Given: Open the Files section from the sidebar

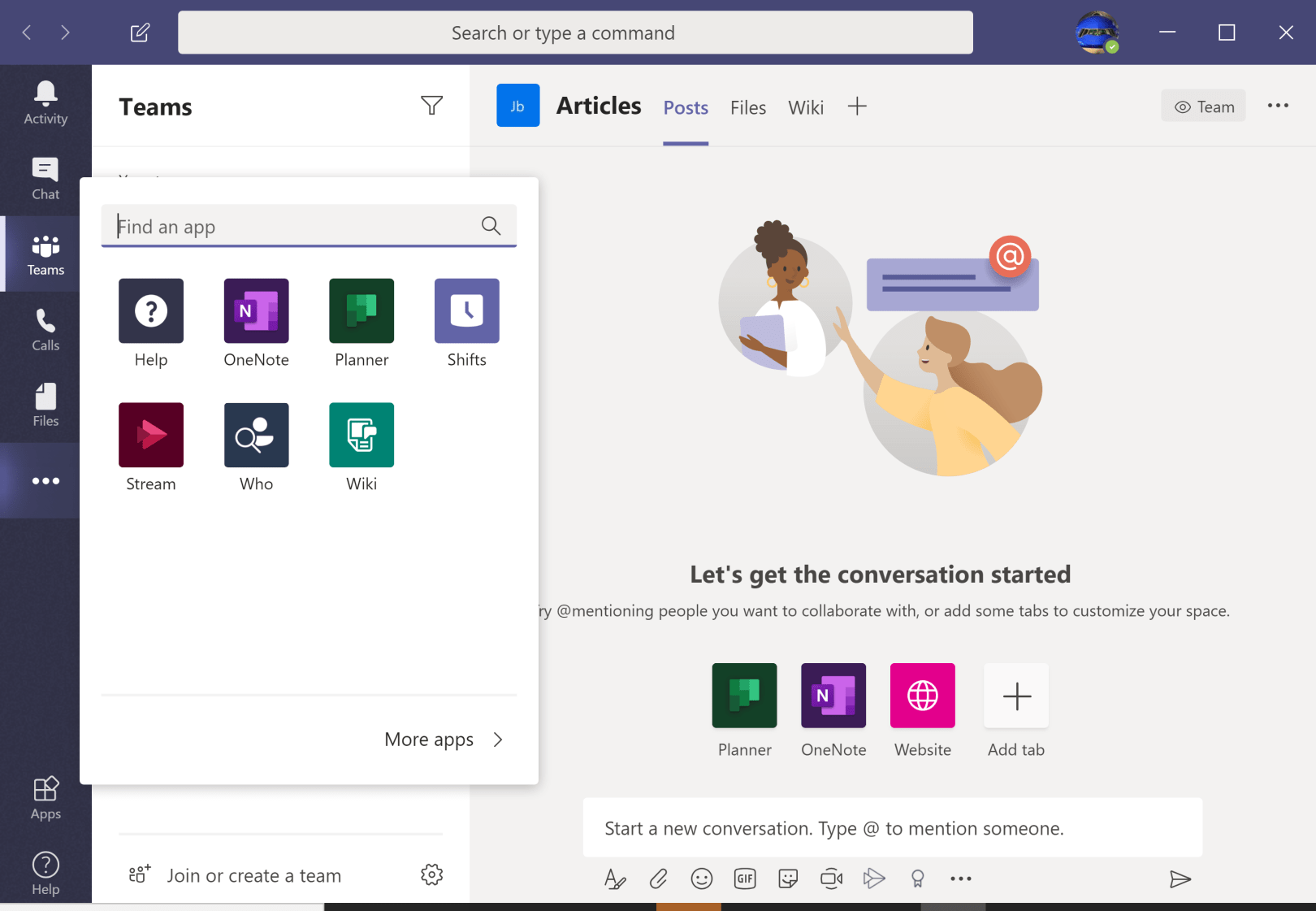Looking at the screenshot, I should coord(45,403).
